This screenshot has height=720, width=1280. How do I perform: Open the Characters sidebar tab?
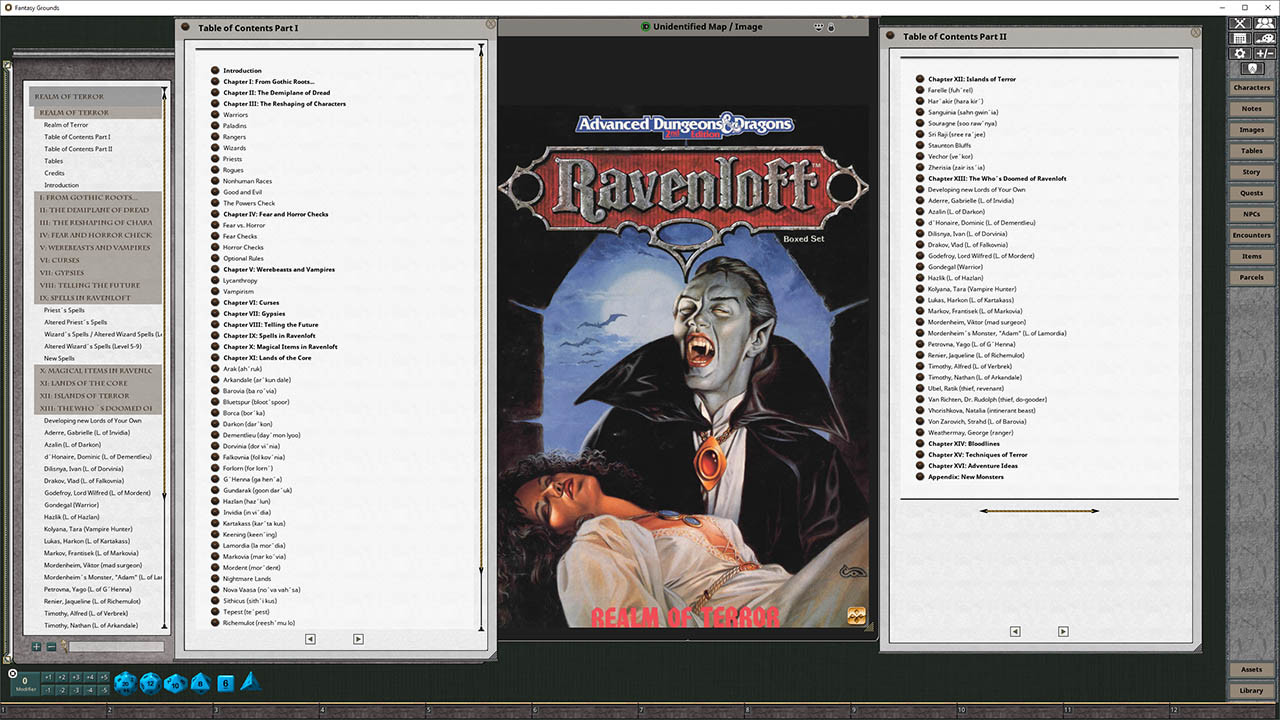pyautogui.click(x=1251, y=88)
